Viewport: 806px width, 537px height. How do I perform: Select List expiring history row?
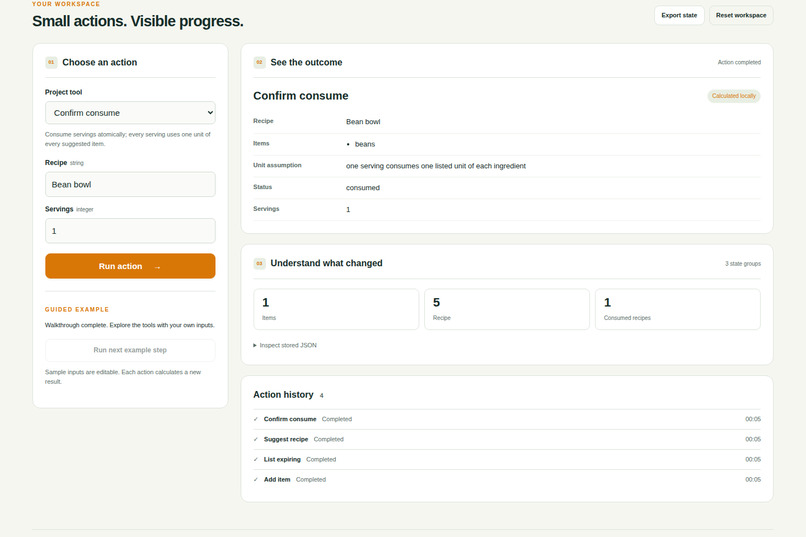point(507,459)
